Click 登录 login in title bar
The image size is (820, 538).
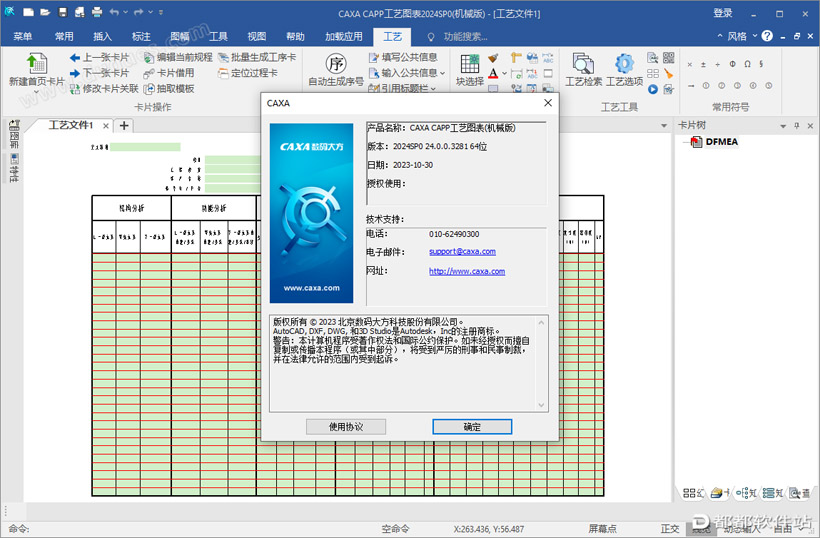click(723, 13)
